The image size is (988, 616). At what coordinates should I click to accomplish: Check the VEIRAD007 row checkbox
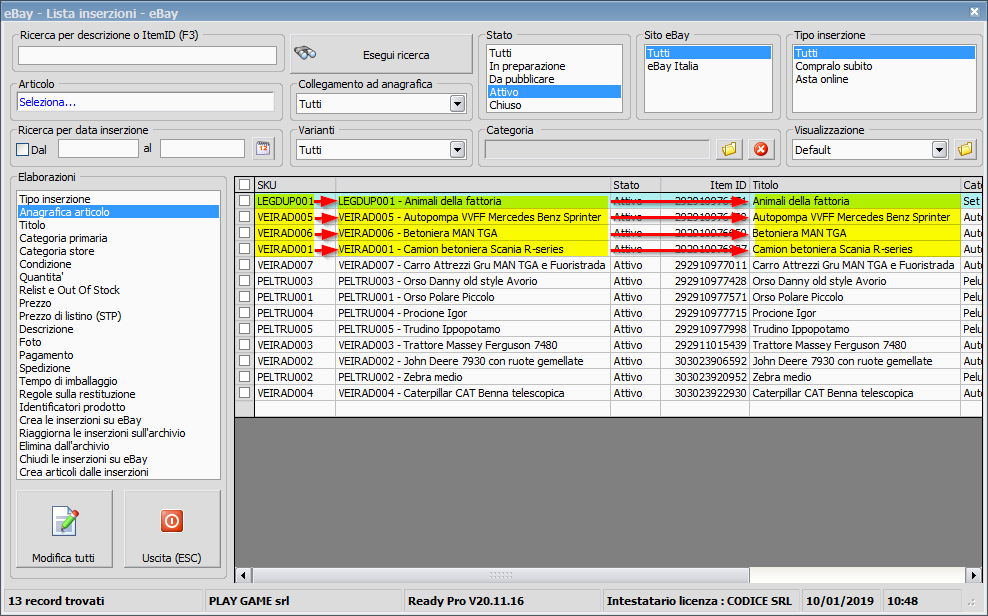pyautogui.click(x=244, y=265)
